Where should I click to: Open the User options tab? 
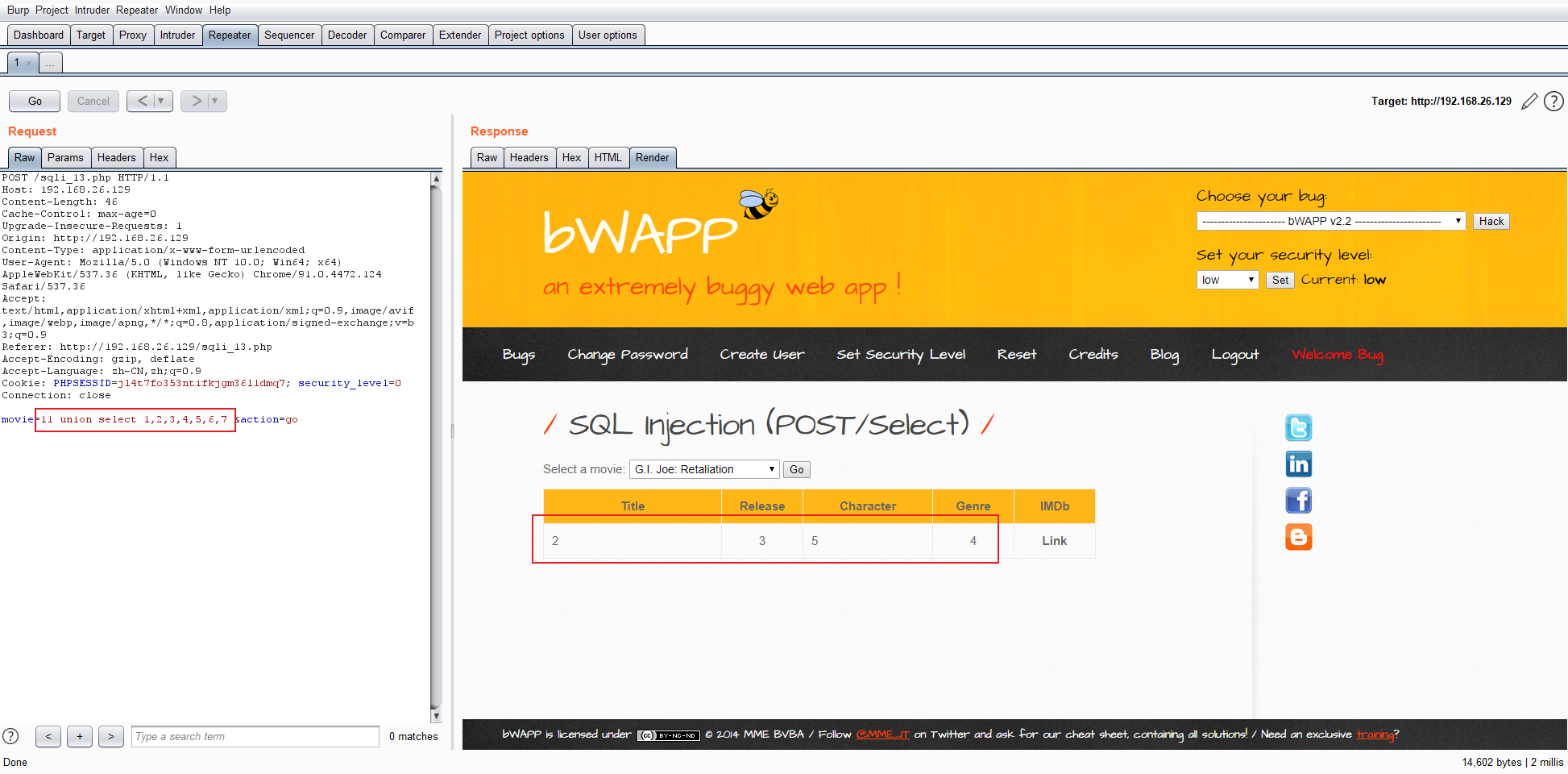click(x=608, y=35)
